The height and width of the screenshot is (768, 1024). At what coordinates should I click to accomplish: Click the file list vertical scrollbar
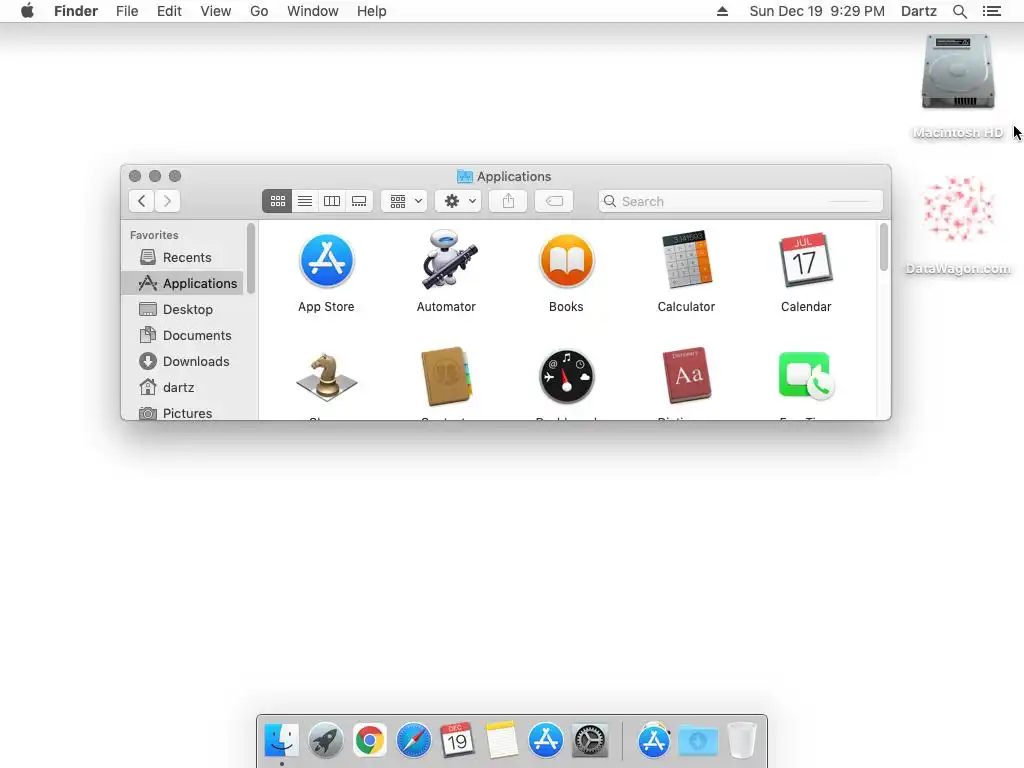(884, 247)
